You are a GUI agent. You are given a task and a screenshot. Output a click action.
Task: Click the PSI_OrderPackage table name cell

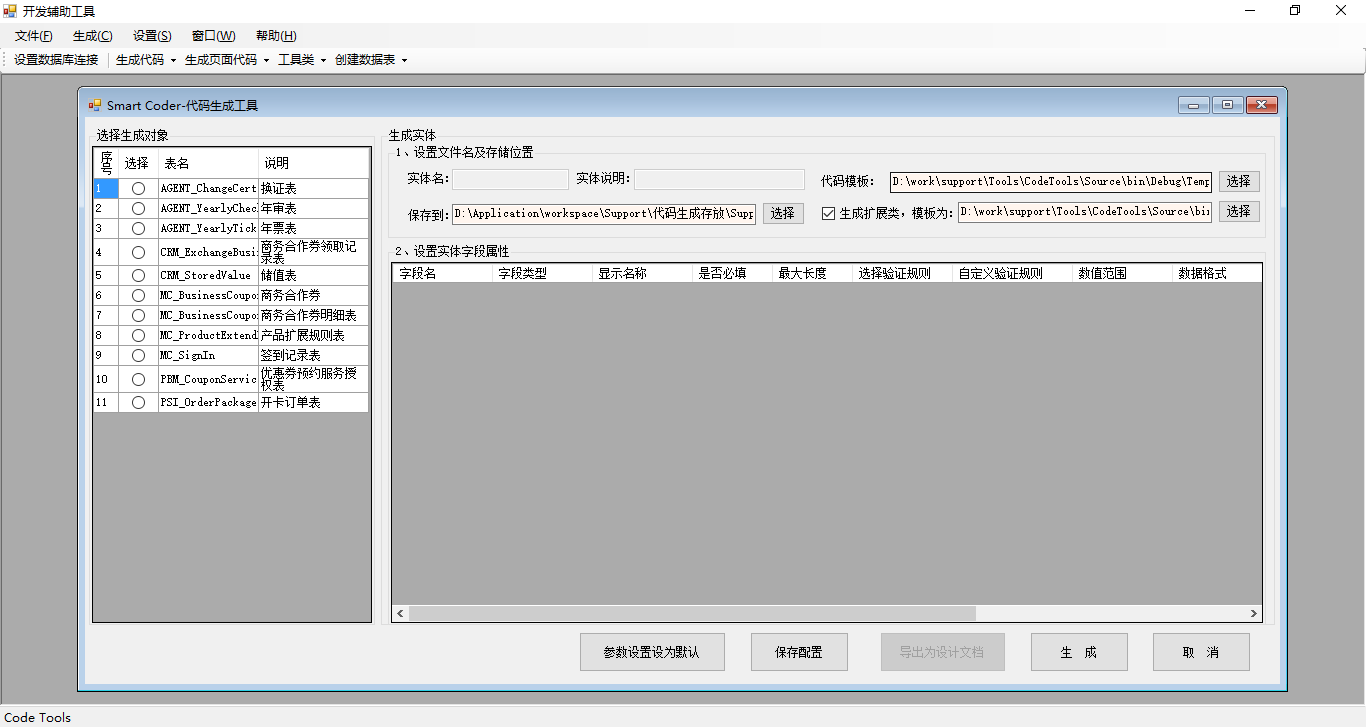coord(208,402)
